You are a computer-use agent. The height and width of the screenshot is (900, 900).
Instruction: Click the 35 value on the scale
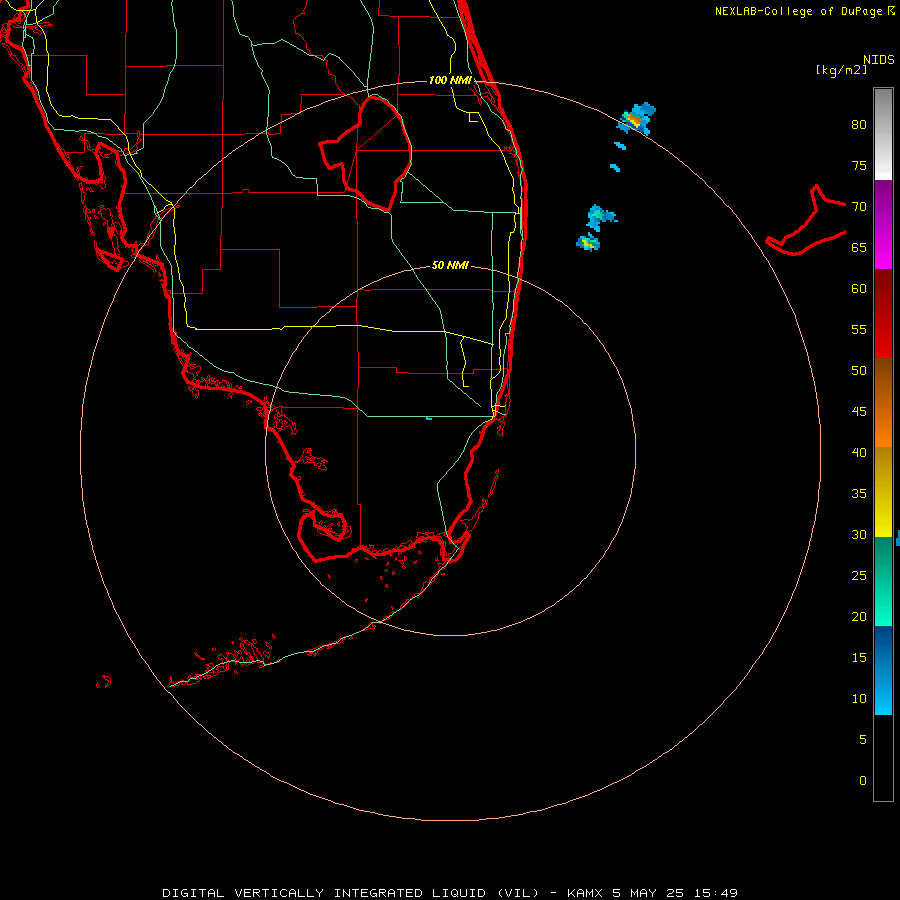(859, 494)
